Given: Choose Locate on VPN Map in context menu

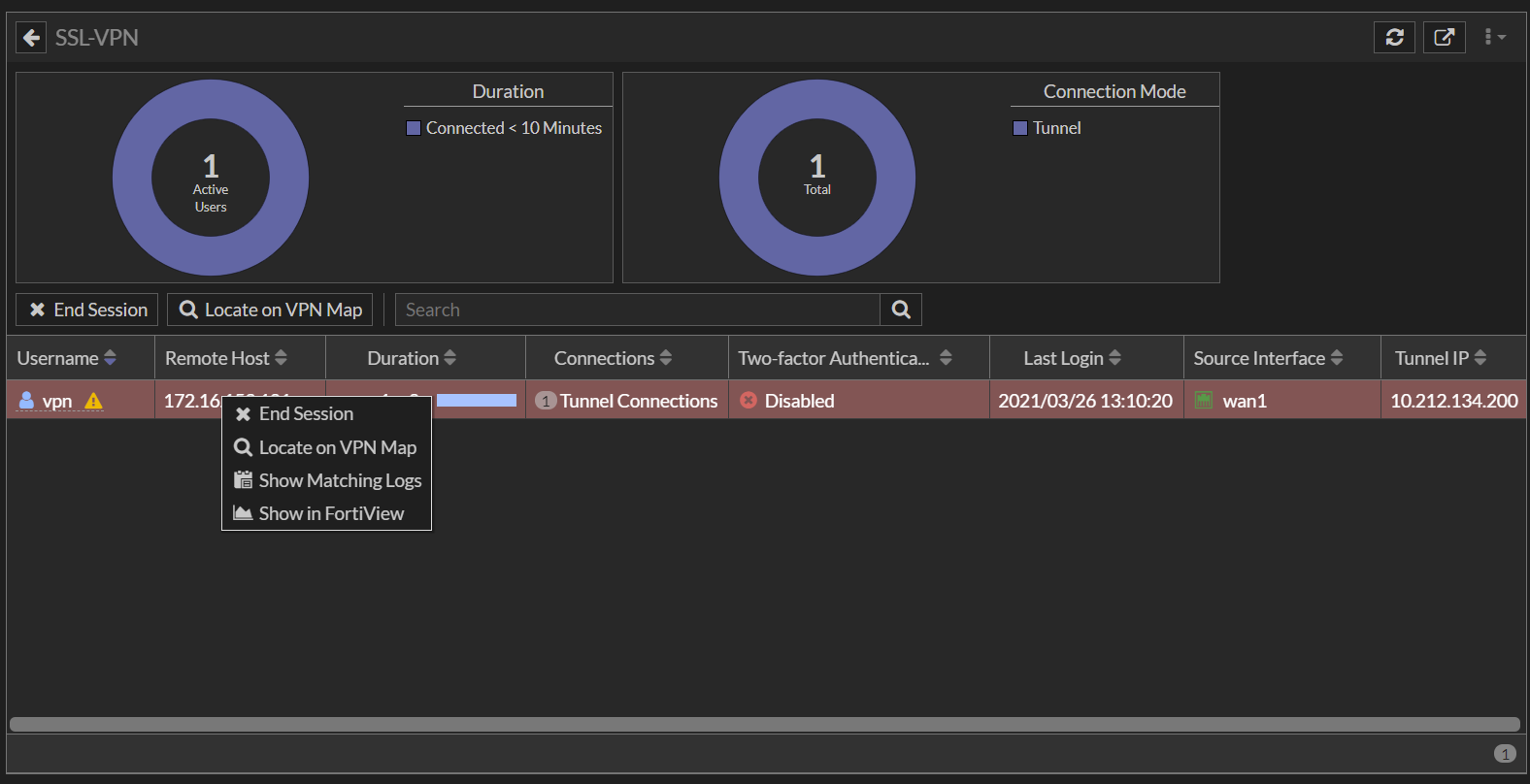Looking at the screenshot, I should tap(326, 447).
